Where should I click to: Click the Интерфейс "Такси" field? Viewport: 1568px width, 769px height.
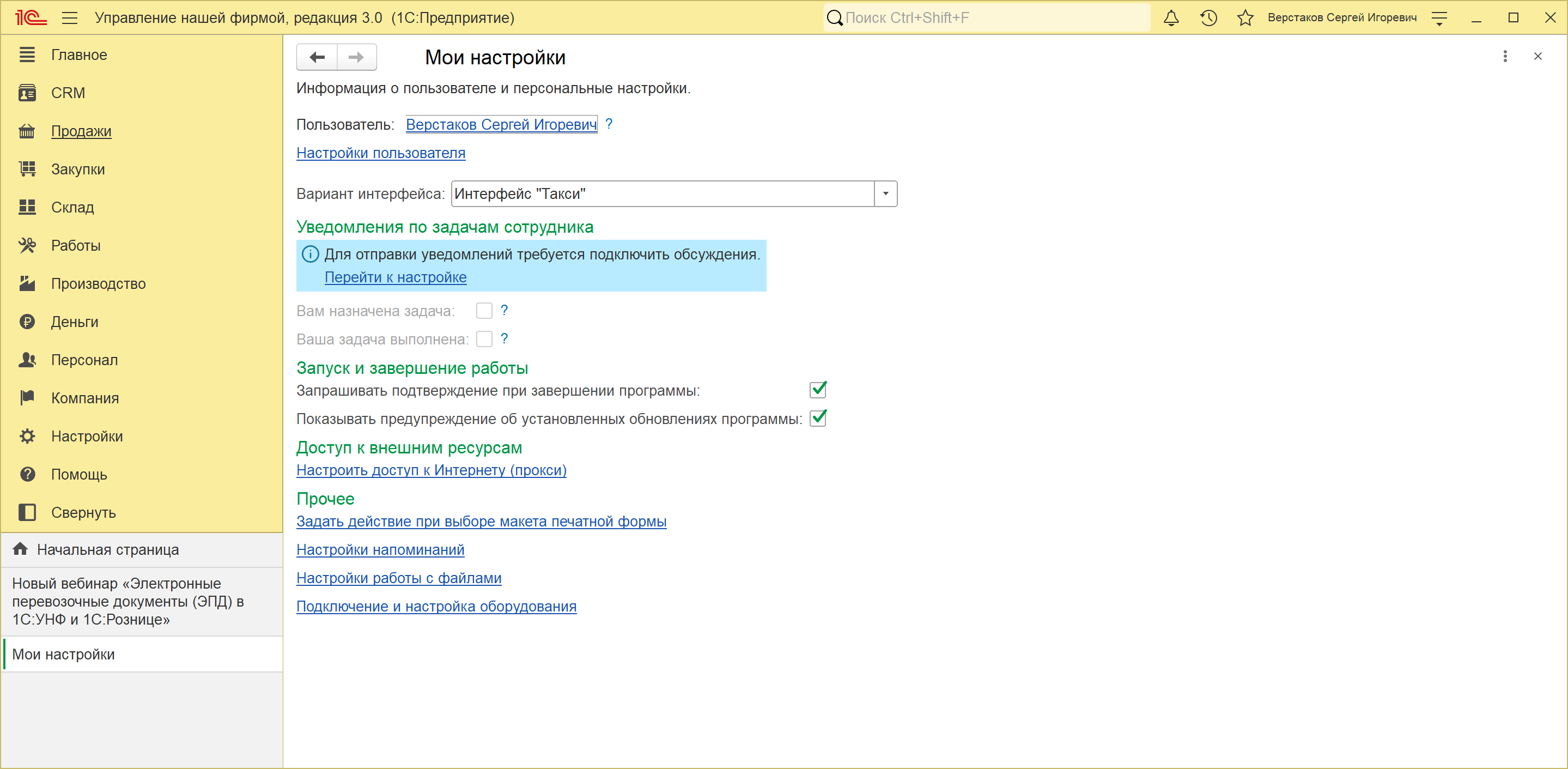pos(663,193)
